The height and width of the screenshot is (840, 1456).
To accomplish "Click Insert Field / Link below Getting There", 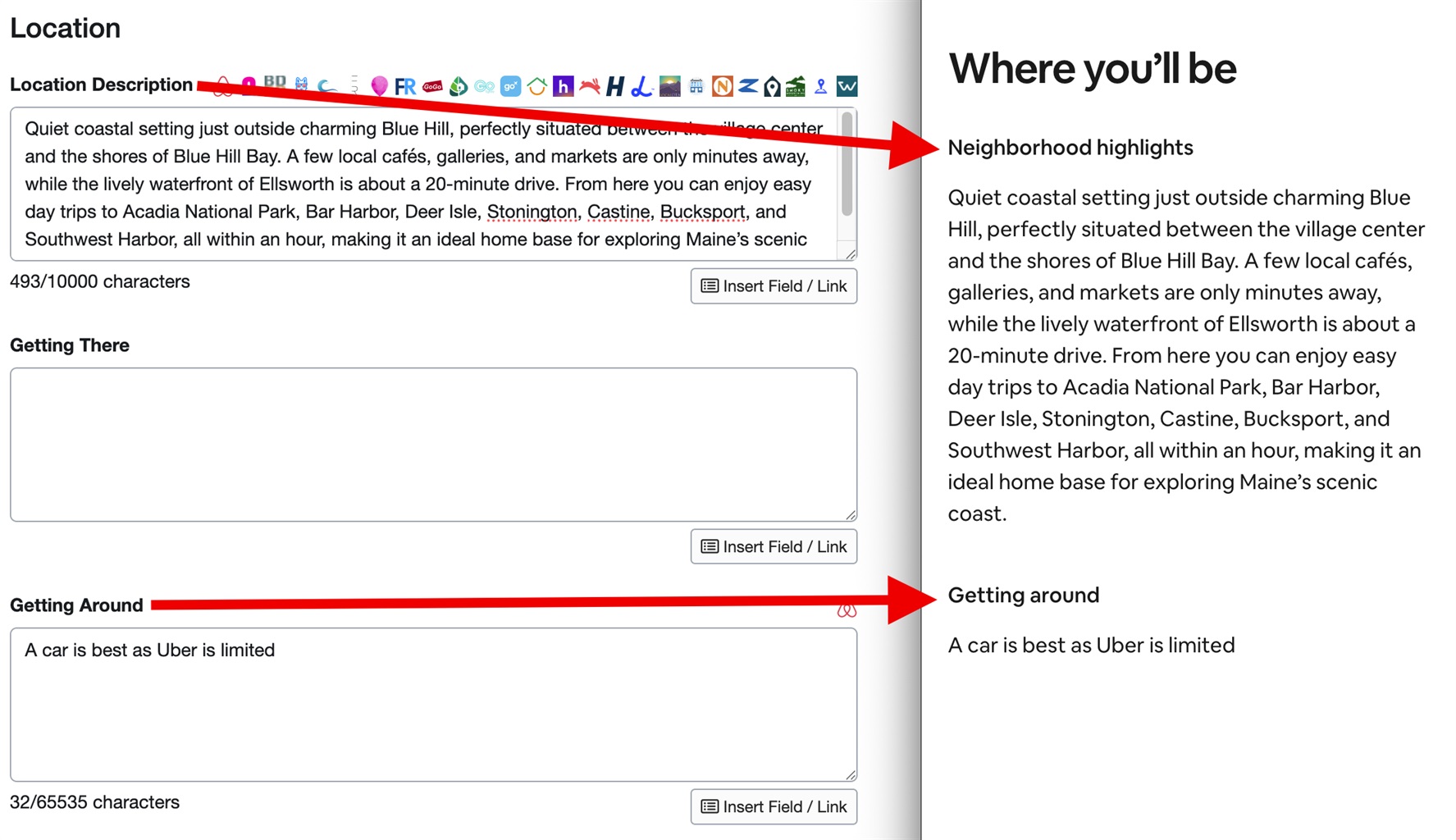I will pyautogui.click(x=773, y=546).
